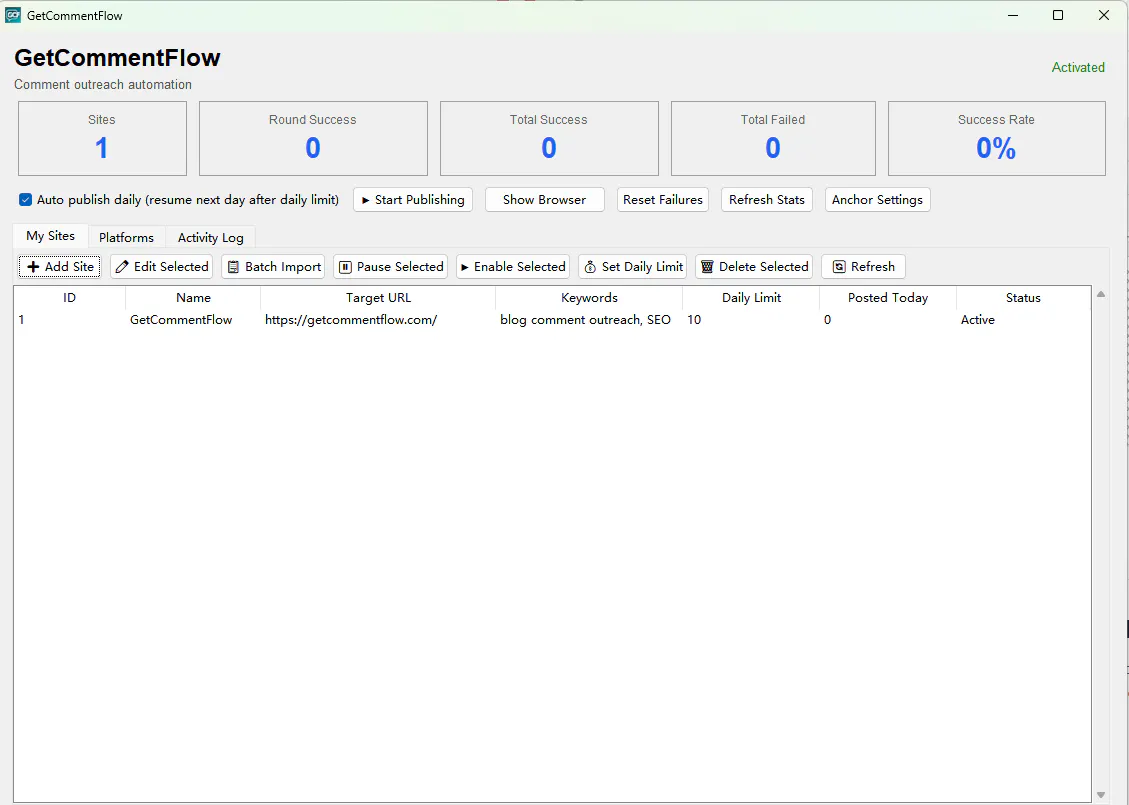This screenshot has width=1129, height=805.
Task: Maximize the GetCommentFlow window
Action: [x=1058, y=15]
